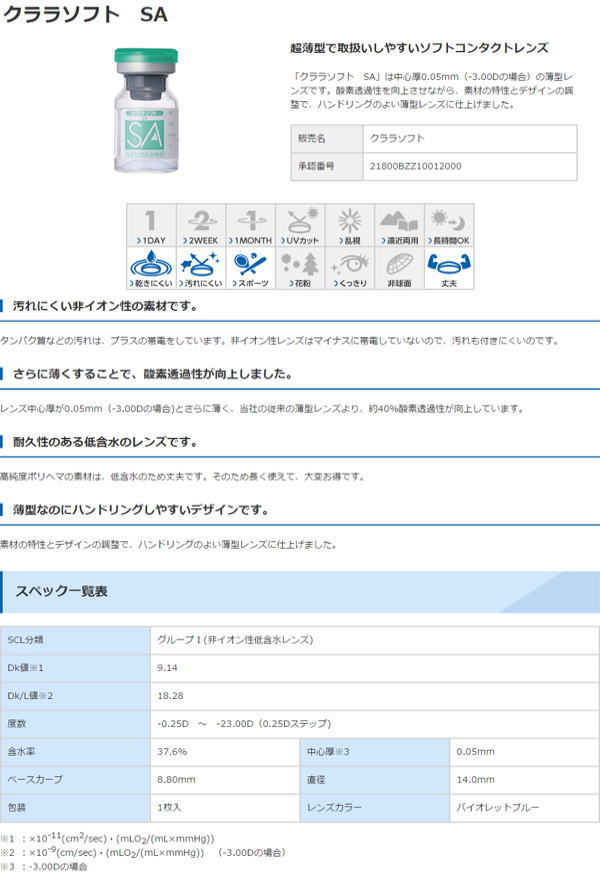
Task: Click the 1DAY lens type icon
Action: tap(151, 226)
